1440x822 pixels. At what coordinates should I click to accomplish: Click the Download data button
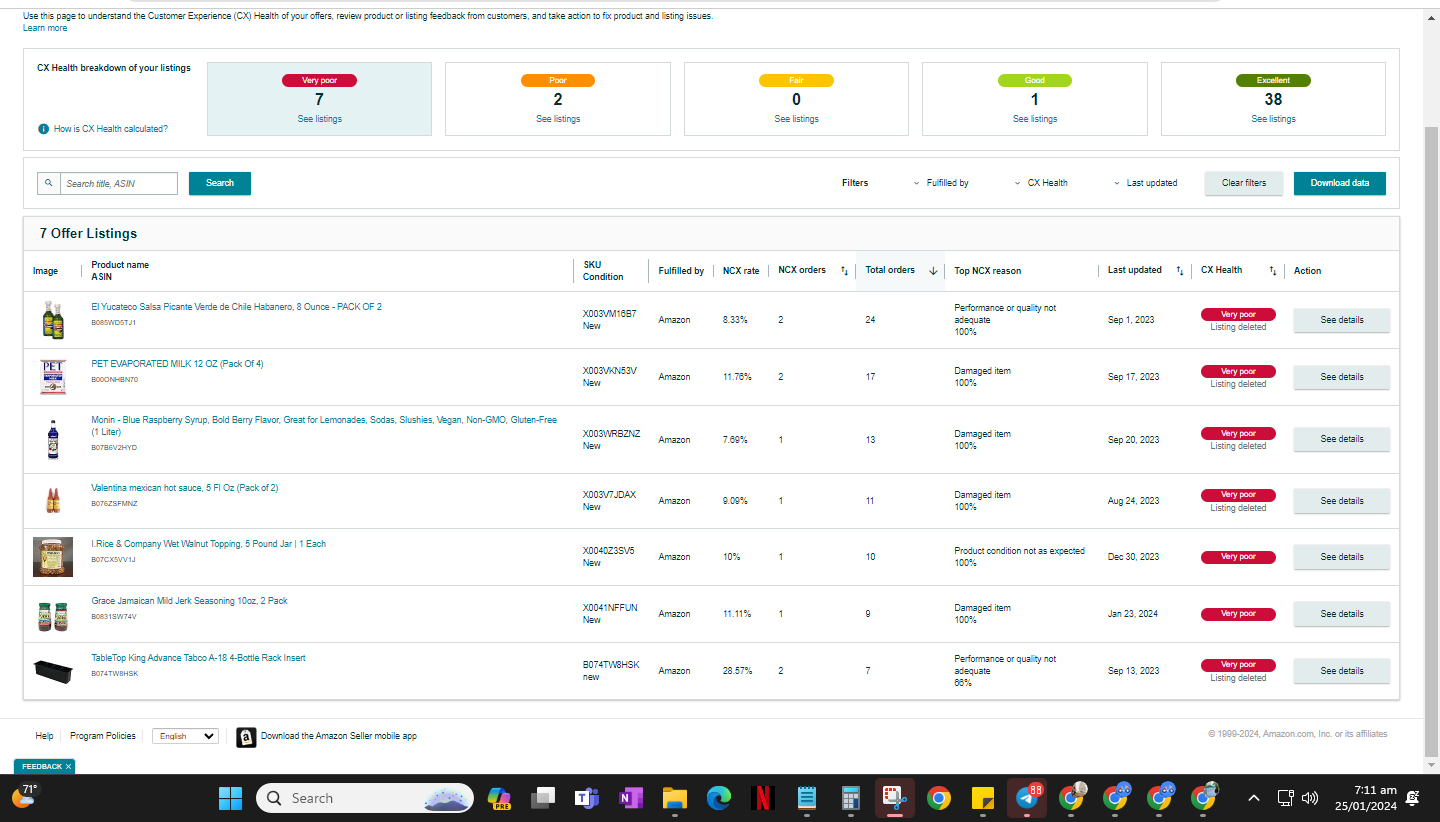click(x=1340, y=183)
